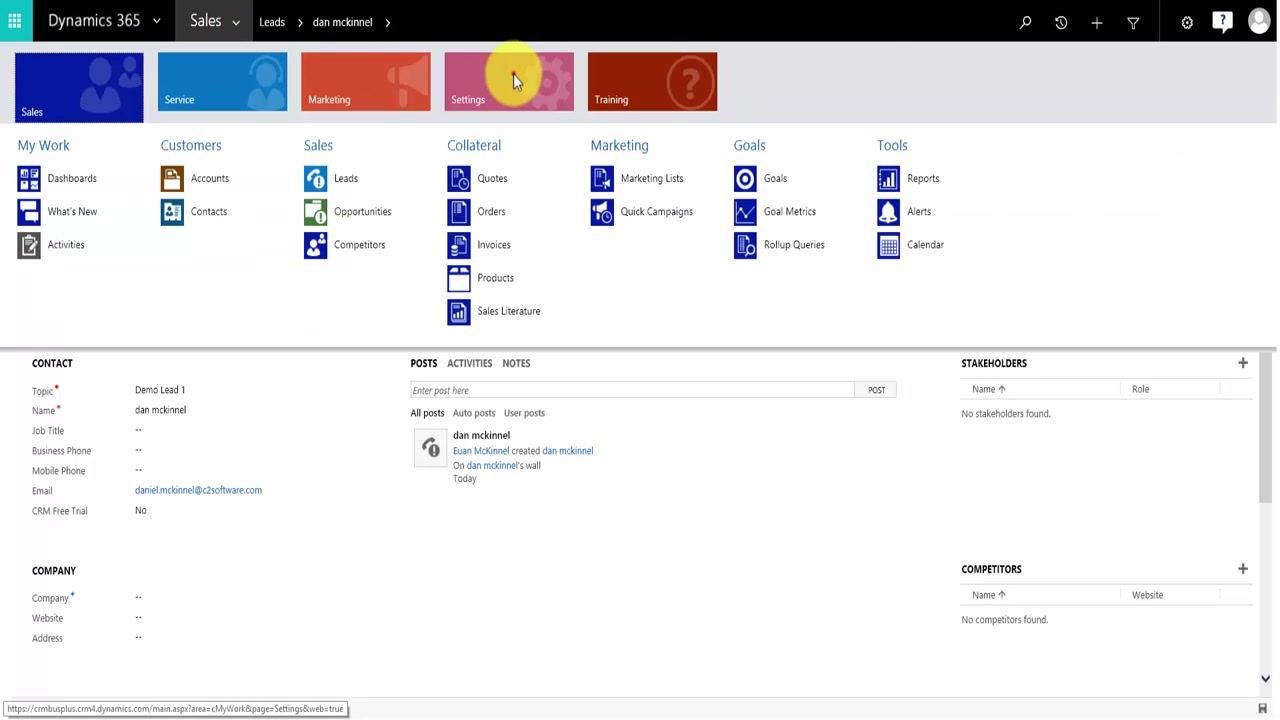1280x720 pixels.
Task: Click the Enter post here field
Action: tap(632, 390)
